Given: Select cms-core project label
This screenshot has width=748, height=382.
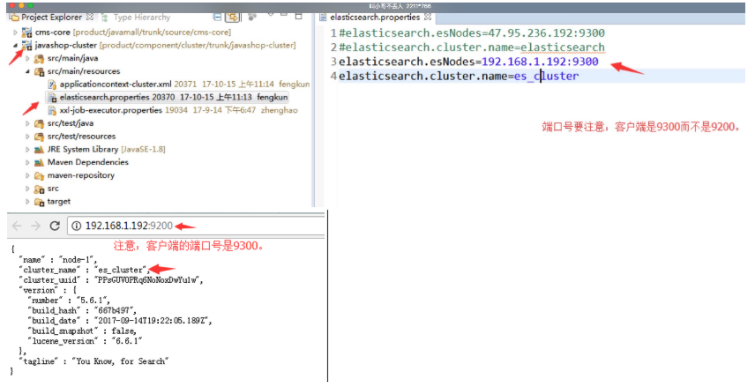Looking at the screenshot, I should 53,32.
